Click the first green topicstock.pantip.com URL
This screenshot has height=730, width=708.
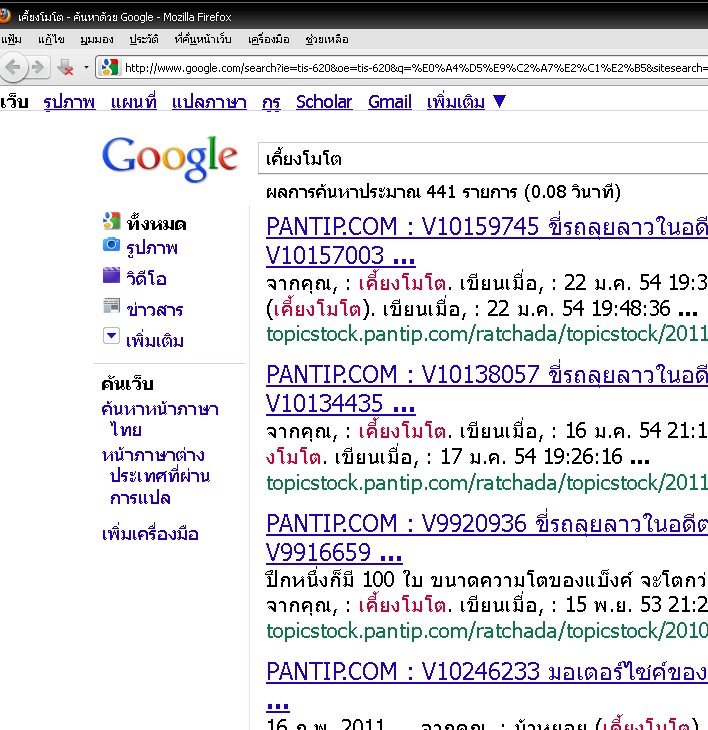click(x=487, y=334)
